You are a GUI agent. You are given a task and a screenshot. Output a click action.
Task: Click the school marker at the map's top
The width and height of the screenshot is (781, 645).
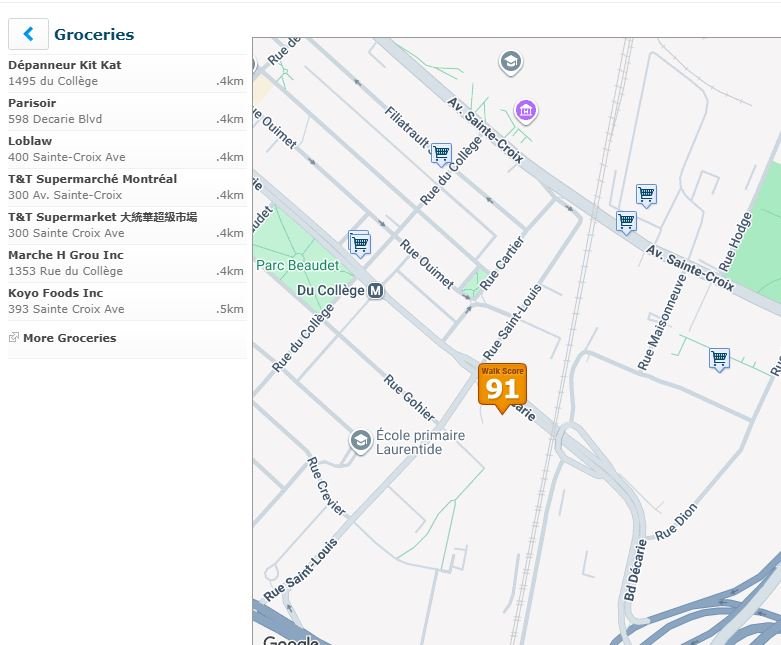[511, 63]
